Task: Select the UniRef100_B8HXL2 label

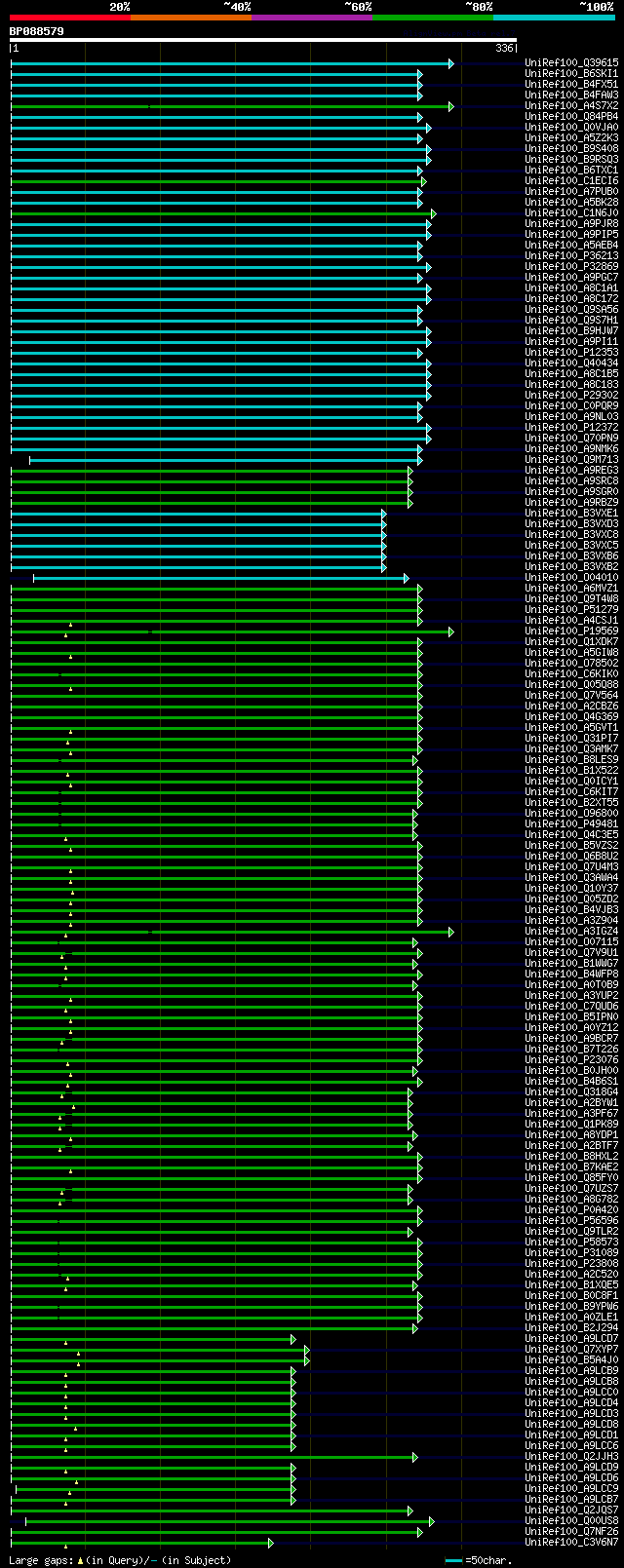Action: (x=571, y=1156)
